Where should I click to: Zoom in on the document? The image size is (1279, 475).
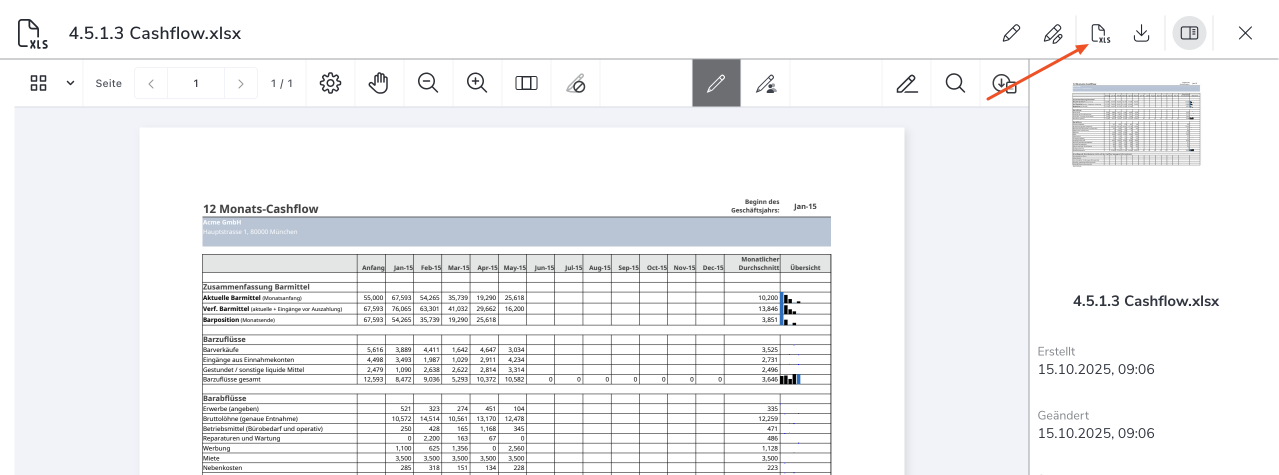coord(477,83)
